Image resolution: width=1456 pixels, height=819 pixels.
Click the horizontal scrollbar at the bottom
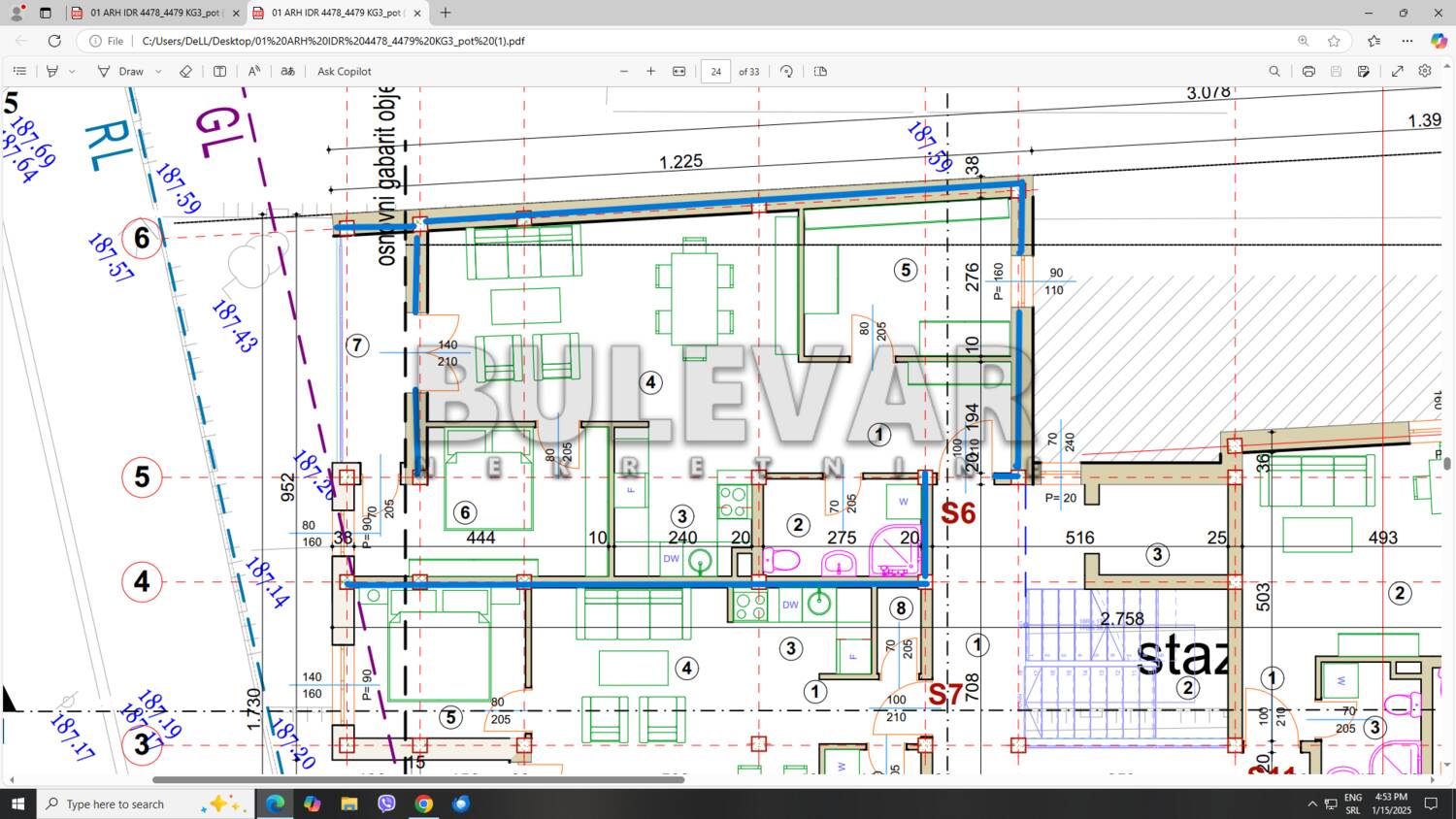[417, 779]
